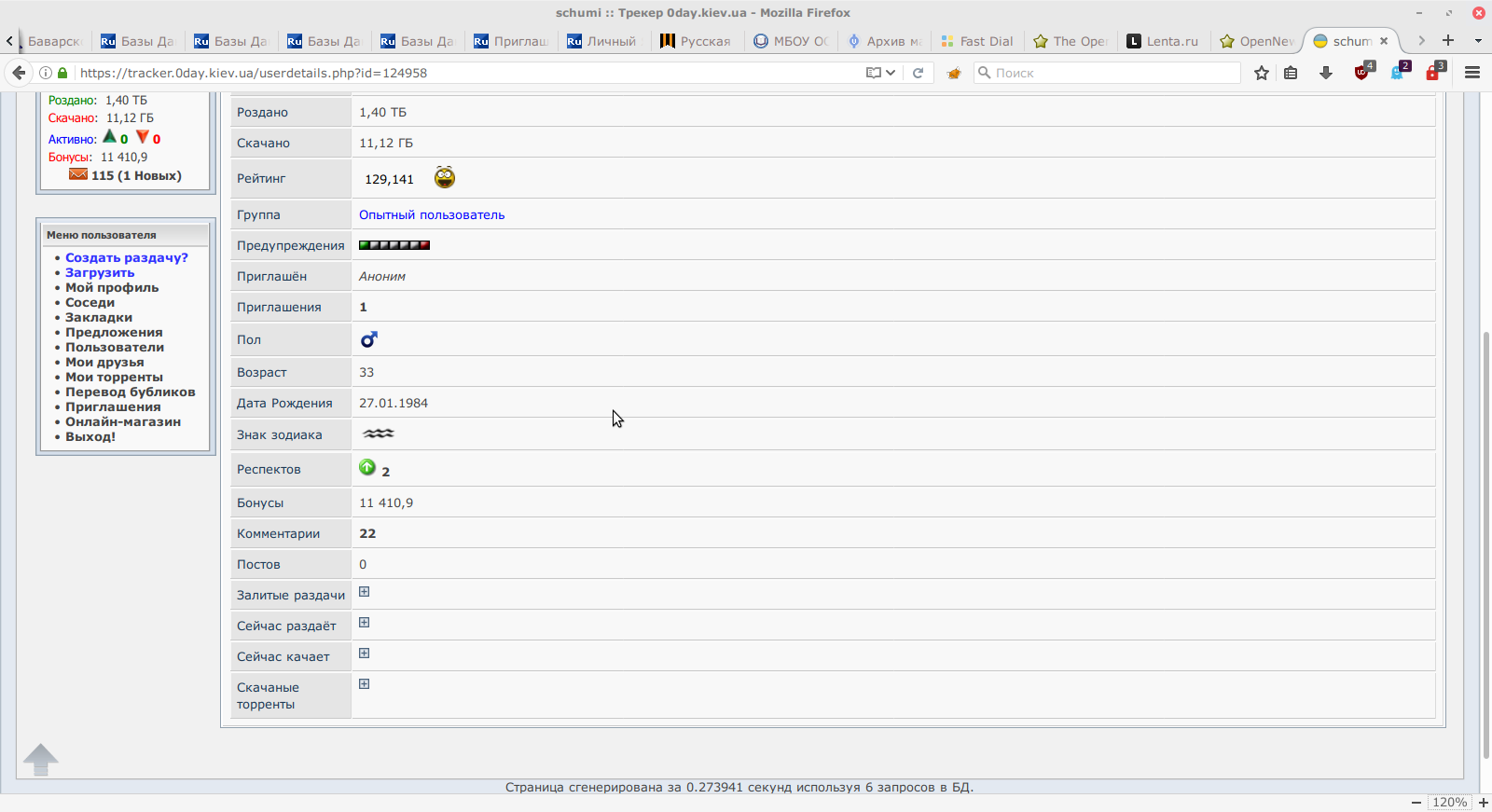This screenshot has width=1492, height=812.
Task: Toggle reader view icon in address bar
Action: pos(874,73)
